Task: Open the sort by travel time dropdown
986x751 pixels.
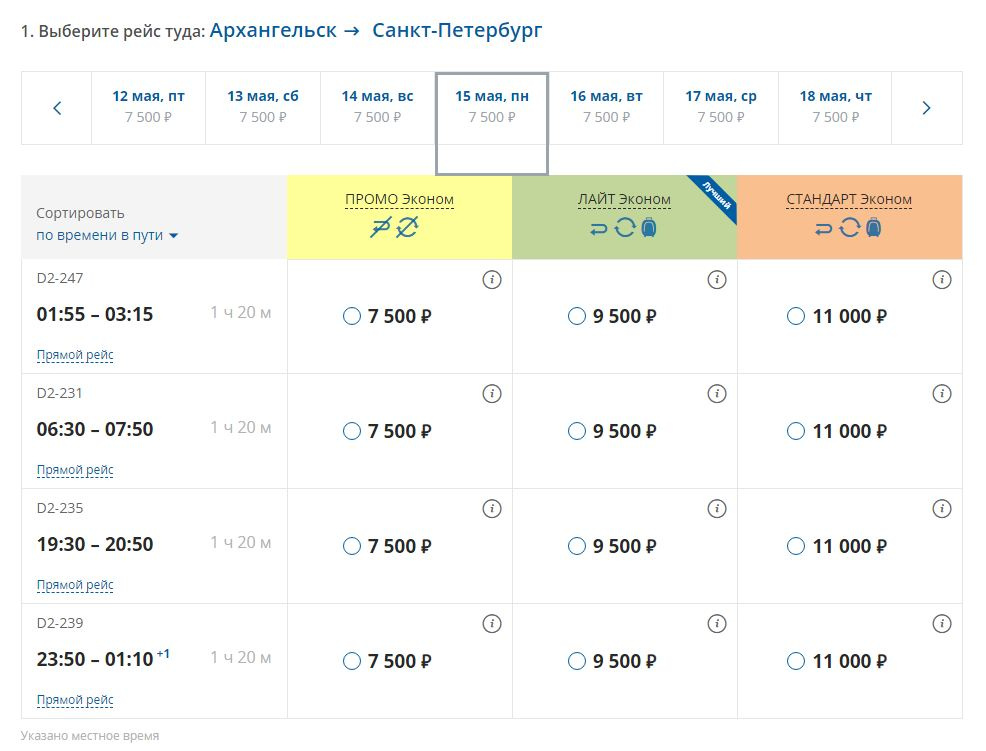Action: tap(107, 235)
